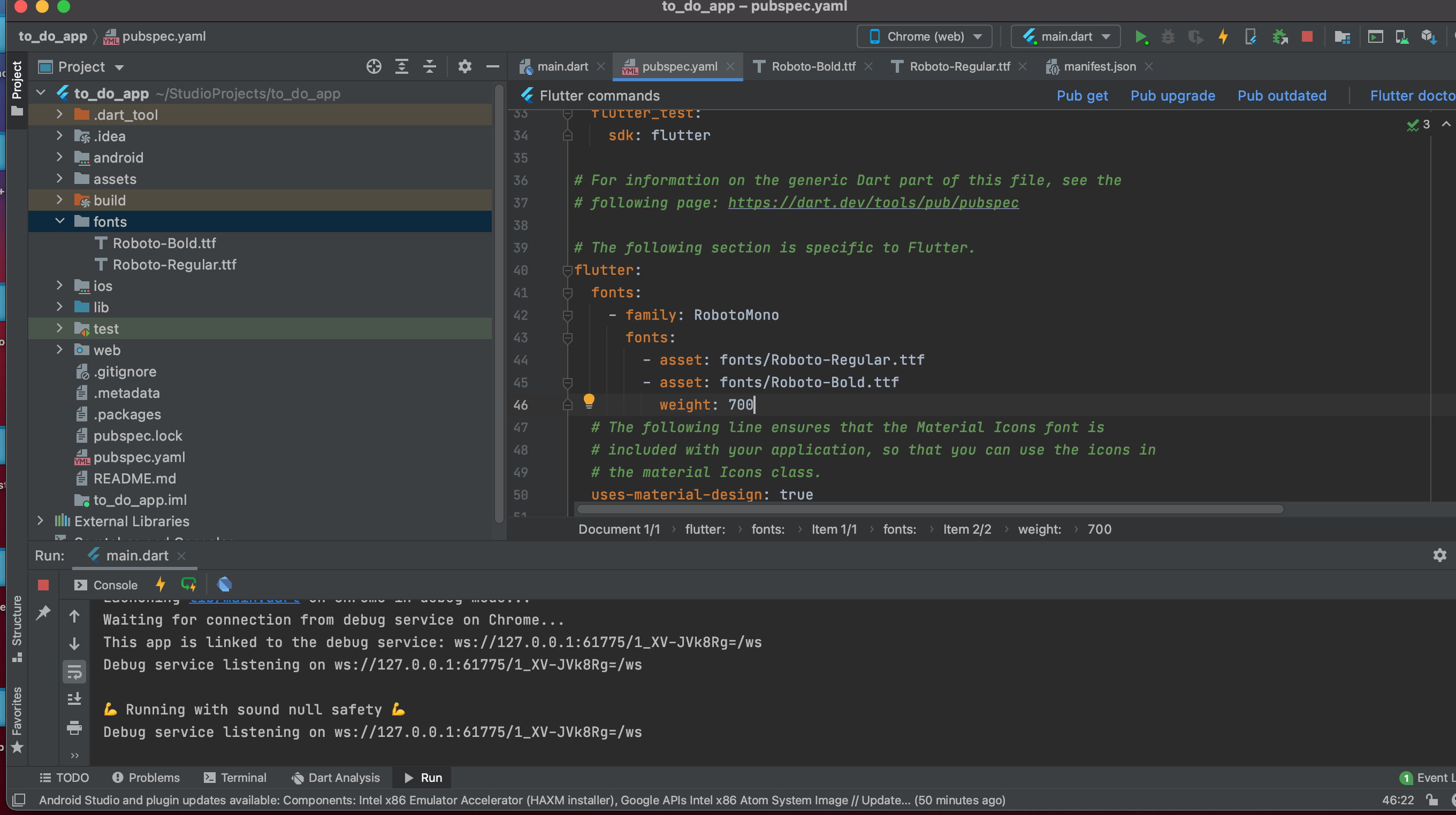Run Pub get from the Flutter commands bar
Image resolution: width=1456 pixels, height=815 pixels.
click(1082, 95)
